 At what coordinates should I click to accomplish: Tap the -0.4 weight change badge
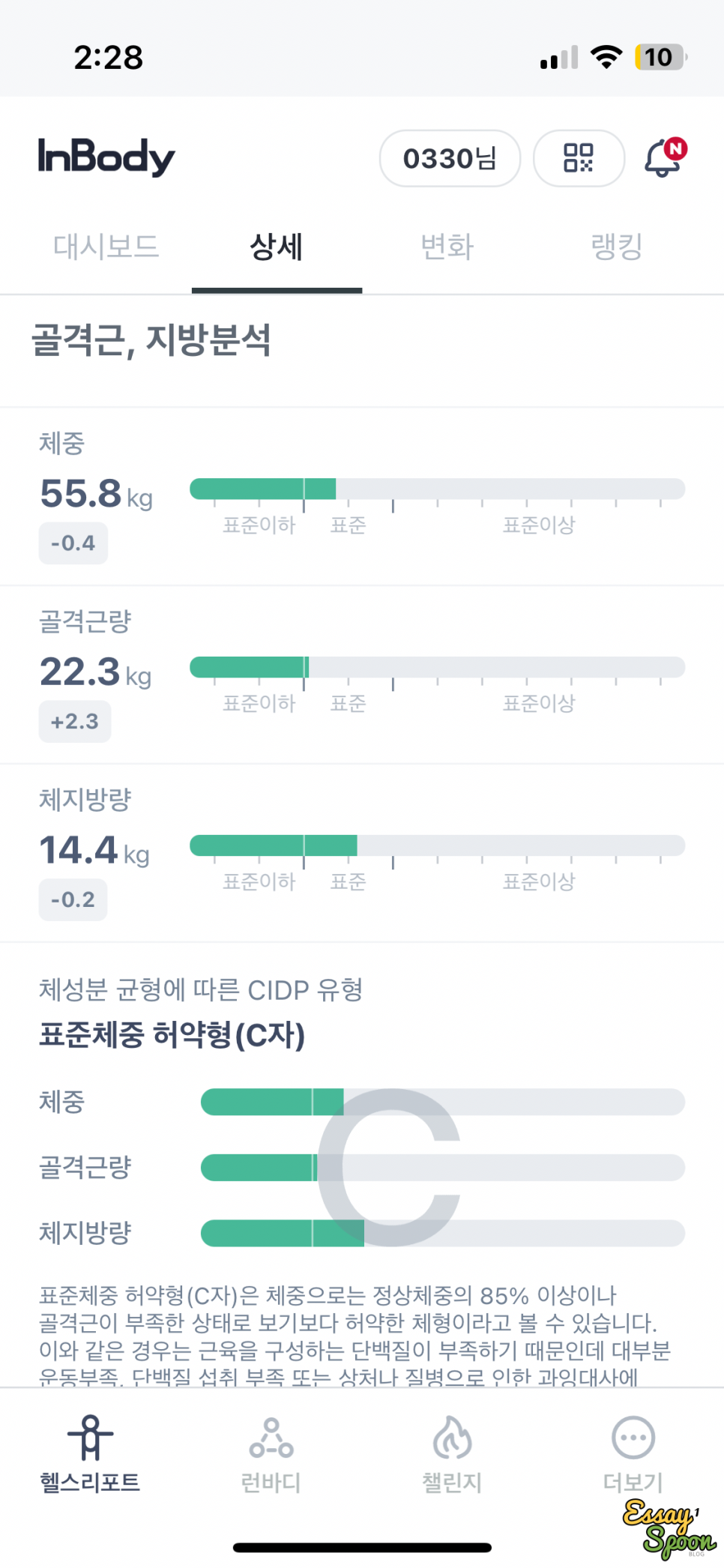tap(73, 543)
